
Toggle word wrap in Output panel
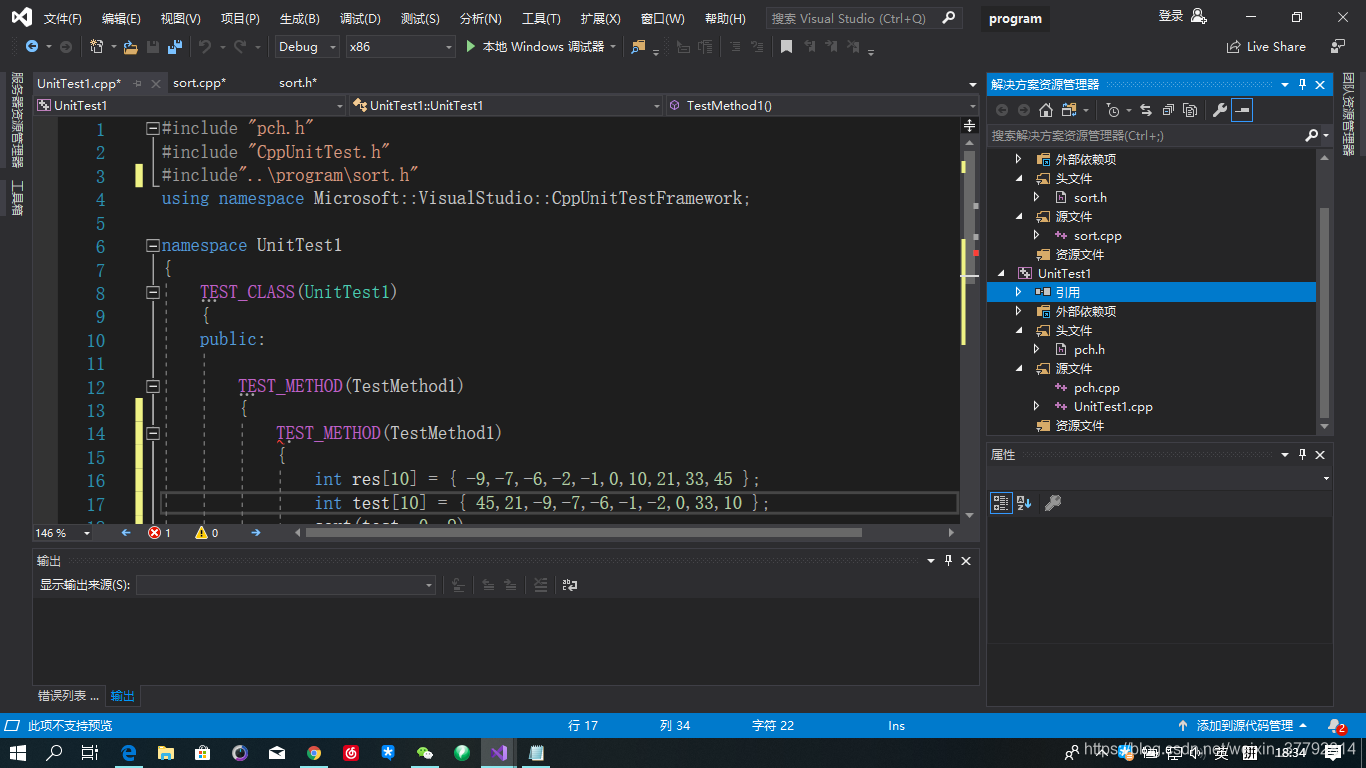(570, 585)
